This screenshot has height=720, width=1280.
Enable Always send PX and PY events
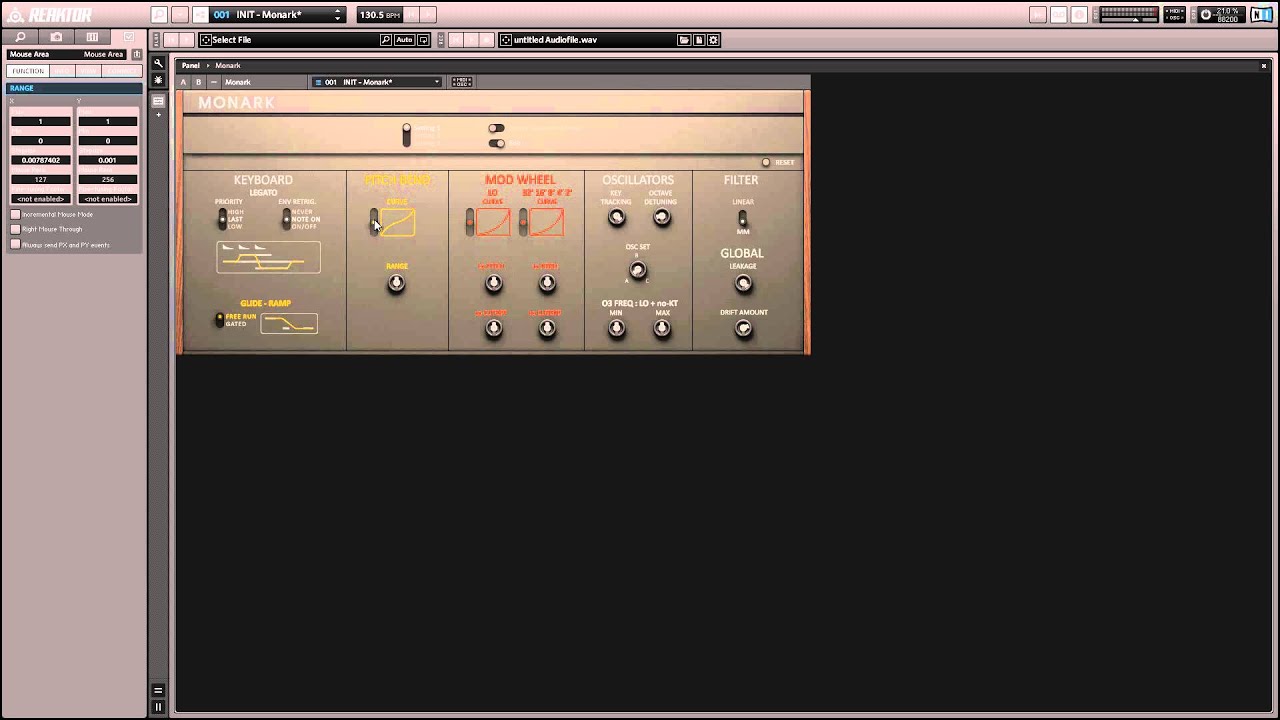pos(15,244)
